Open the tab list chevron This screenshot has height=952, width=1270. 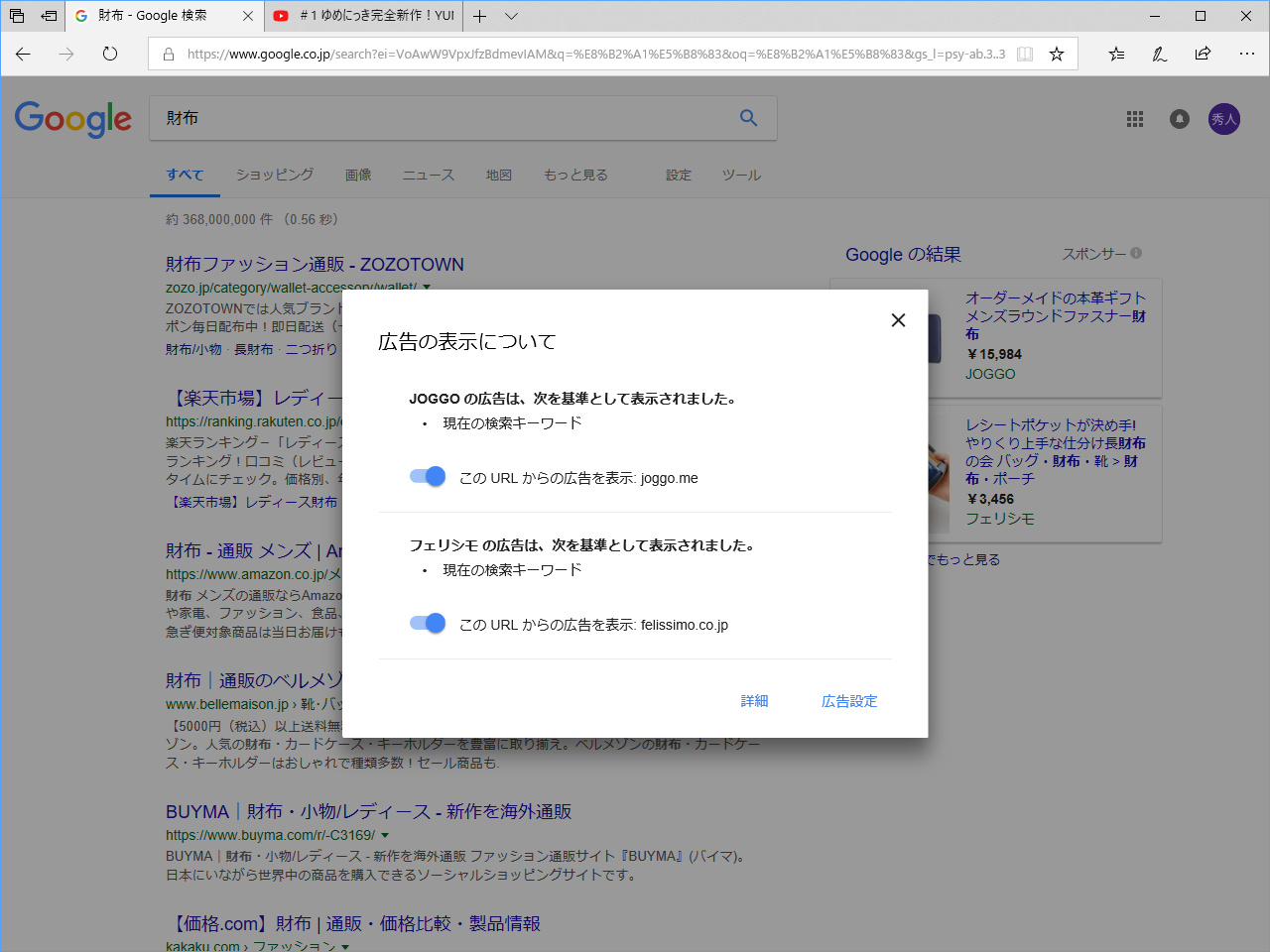click(510, 16)
